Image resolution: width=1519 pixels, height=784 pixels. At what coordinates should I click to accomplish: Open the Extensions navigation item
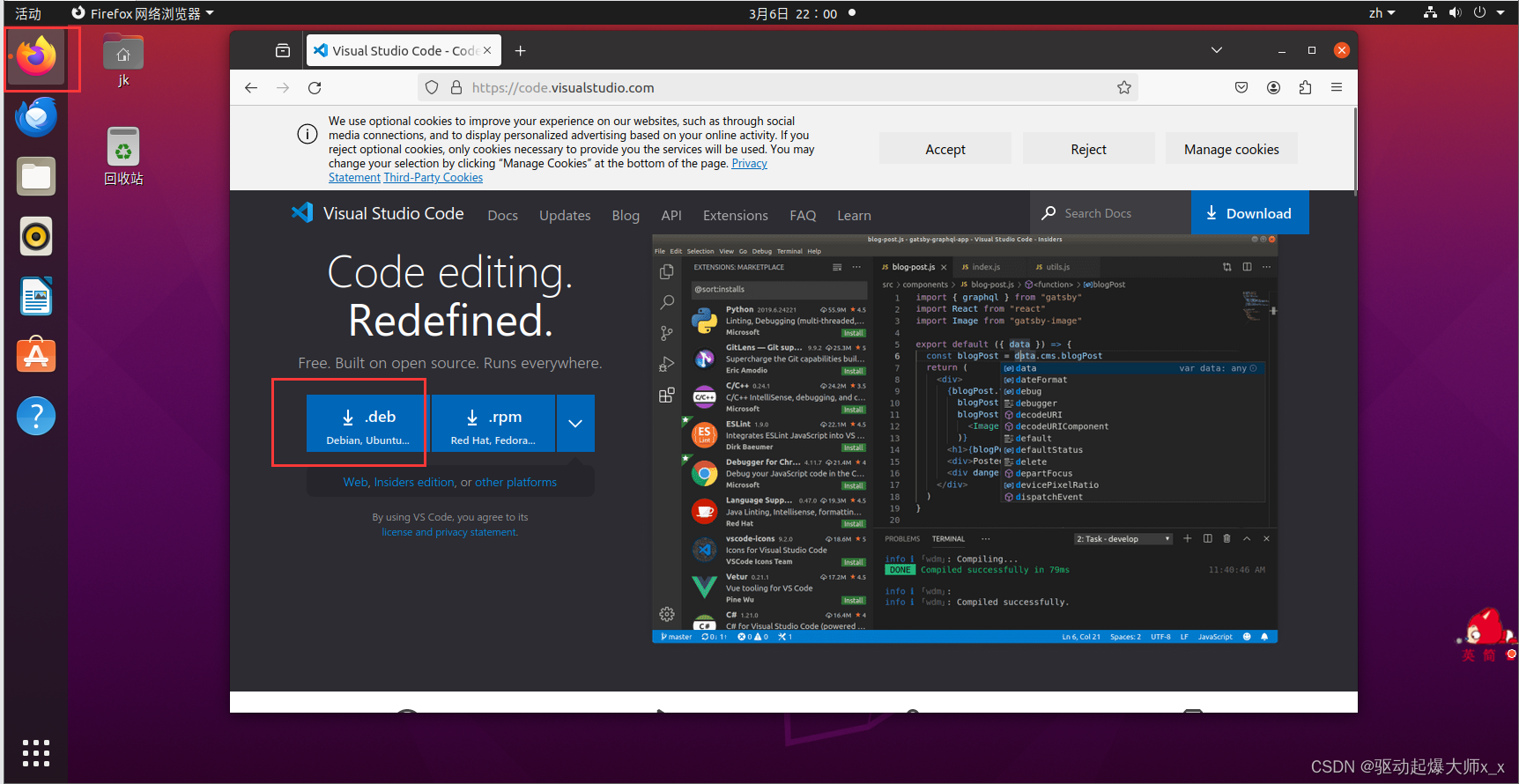(x=736, y=215)
